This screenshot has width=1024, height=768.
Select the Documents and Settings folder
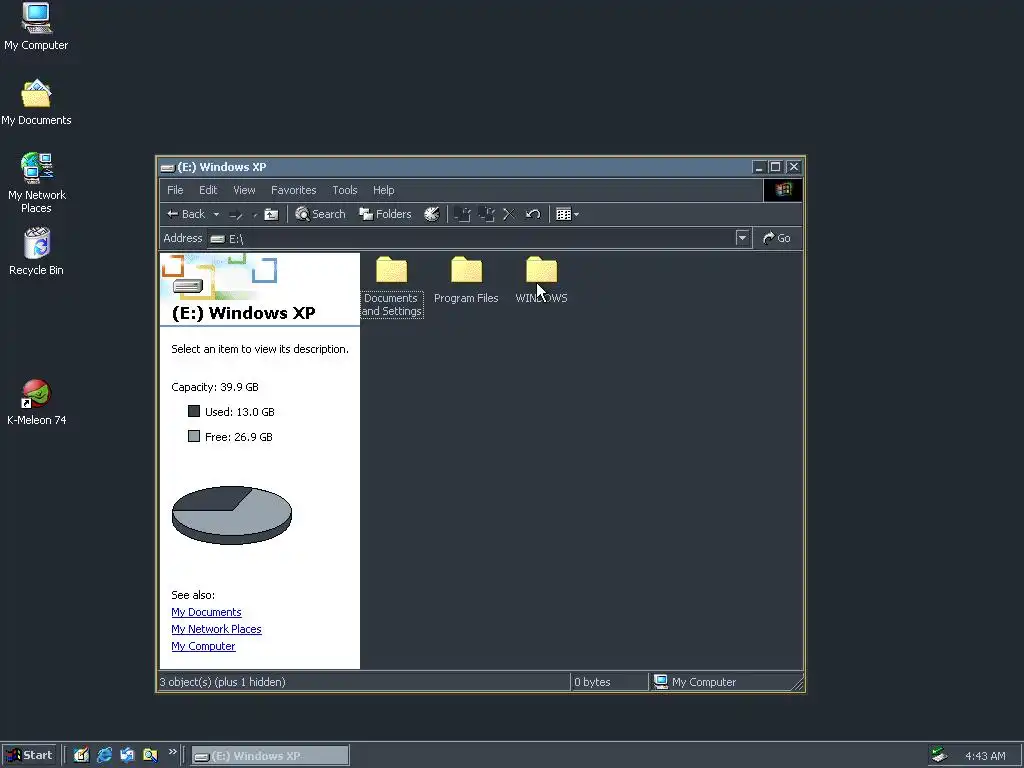(391, 287)
